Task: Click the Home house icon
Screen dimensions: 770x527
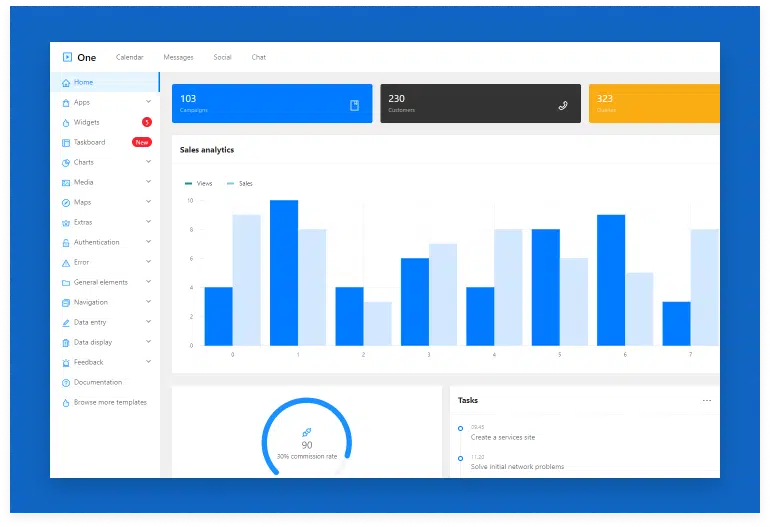Action: 66,83
